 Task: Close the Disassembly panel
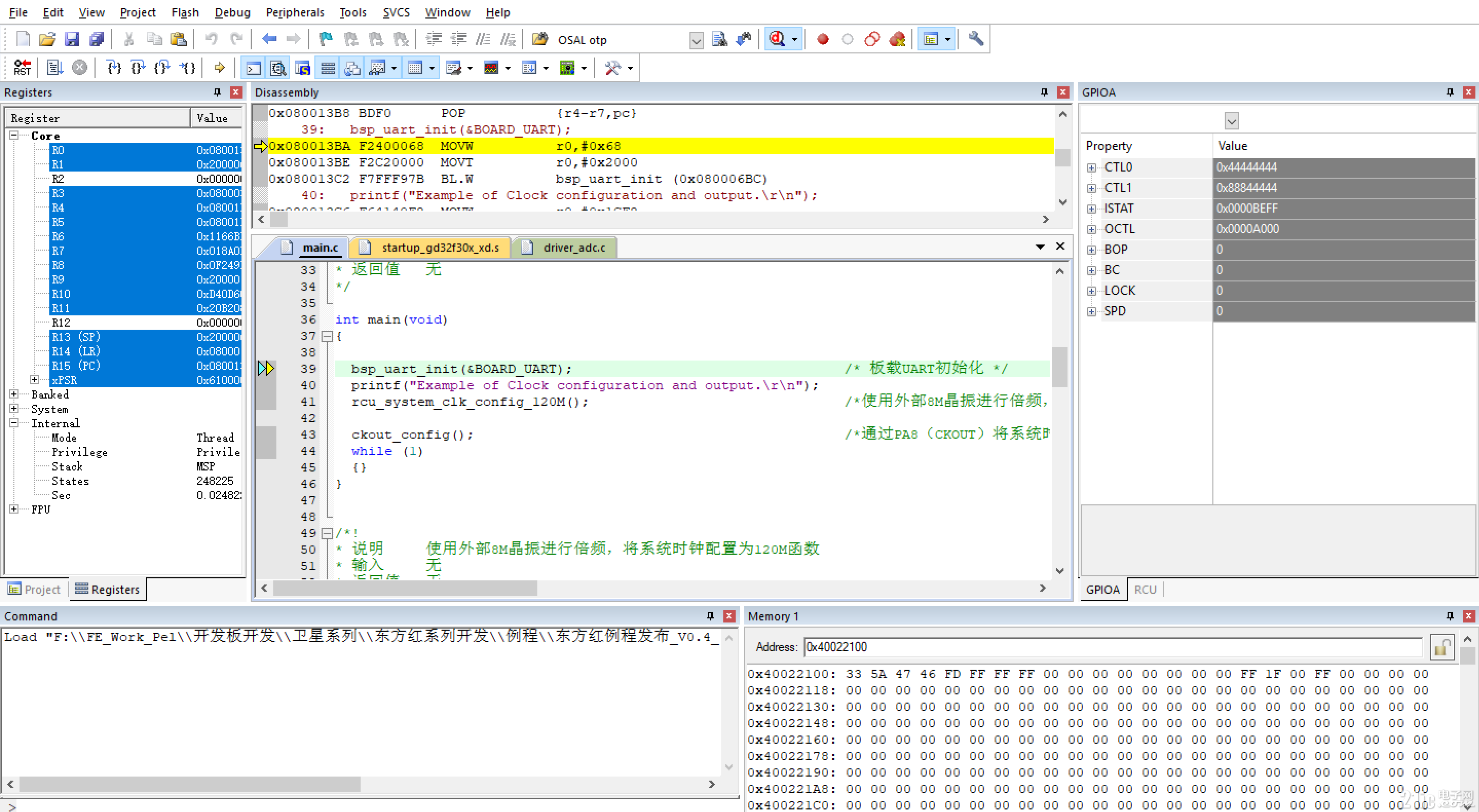[1063, 92]
